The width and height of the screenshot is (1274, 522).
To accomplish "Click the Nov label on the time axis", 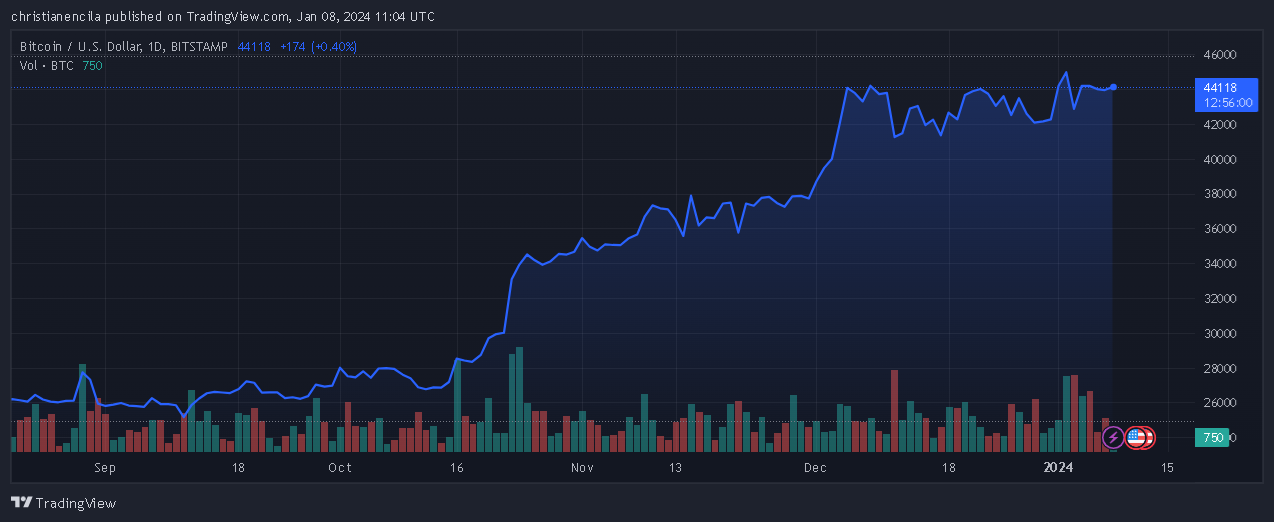I will (582, 468).
